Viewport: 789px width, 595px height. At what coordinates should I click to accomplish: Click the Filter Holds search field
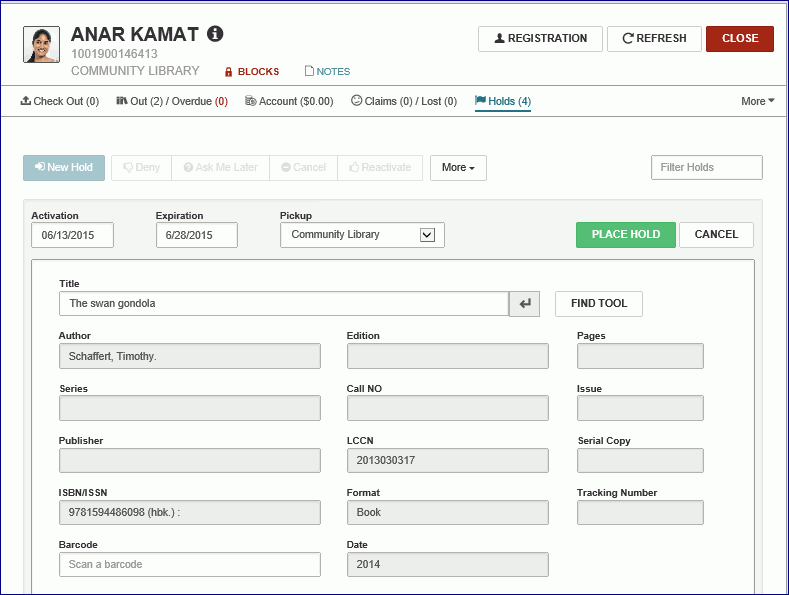(706, 168)
